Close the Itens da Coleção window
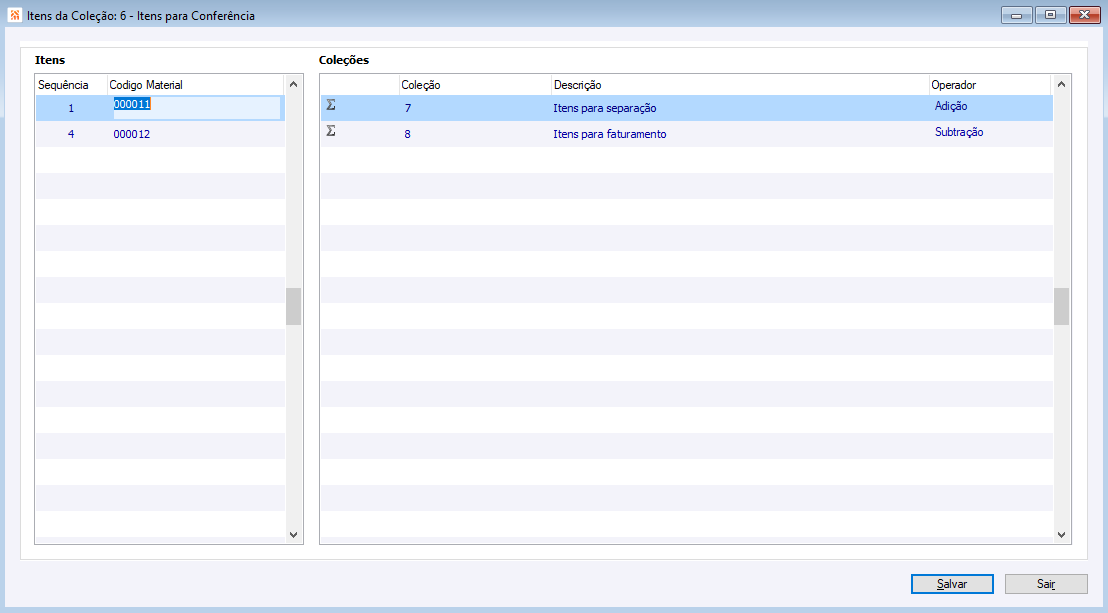The height and width of the screenshot is (613, 1108). (x=1085, y=15)
